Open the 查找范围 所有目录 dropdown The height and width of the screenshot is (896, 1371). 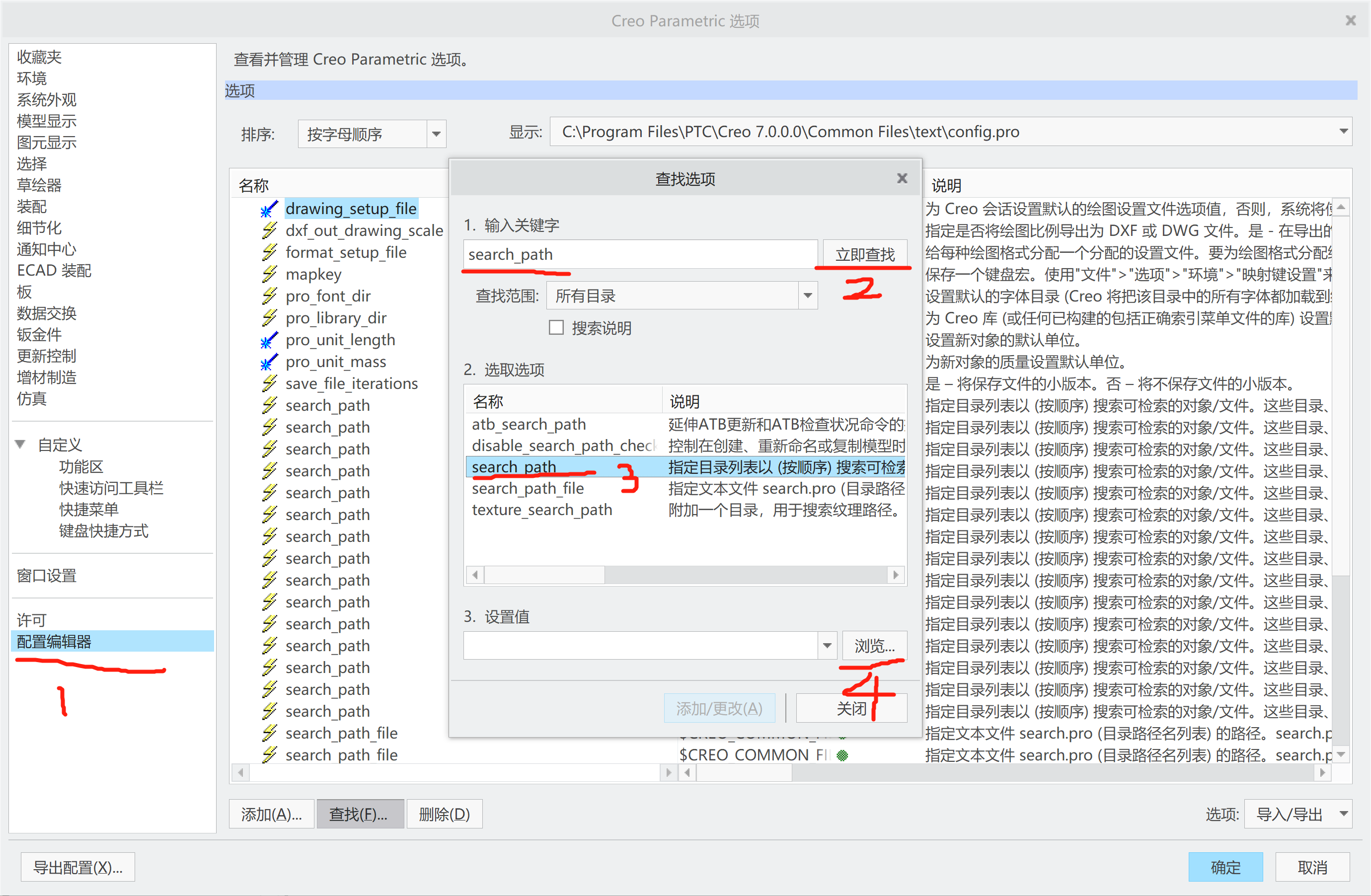(x=808, y=296)
